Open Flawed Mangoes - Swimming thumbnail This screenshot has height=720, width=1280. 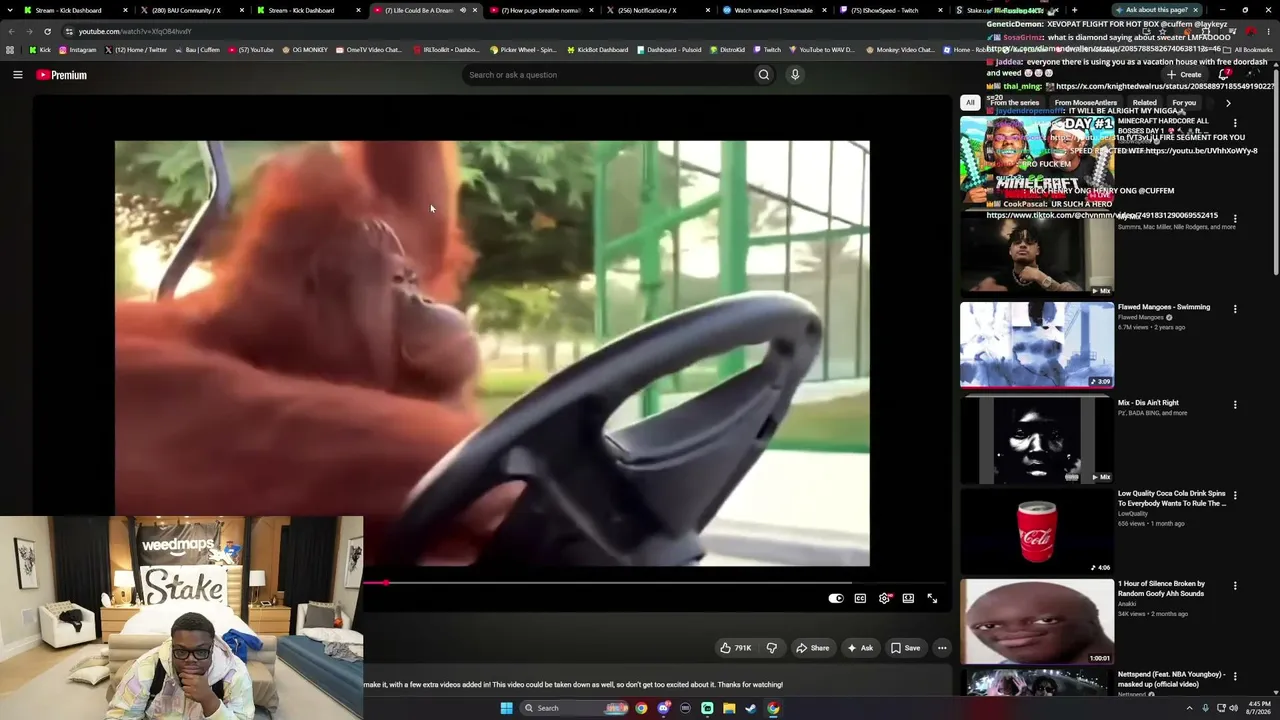pyautogui.click(x=1037, y=345)
